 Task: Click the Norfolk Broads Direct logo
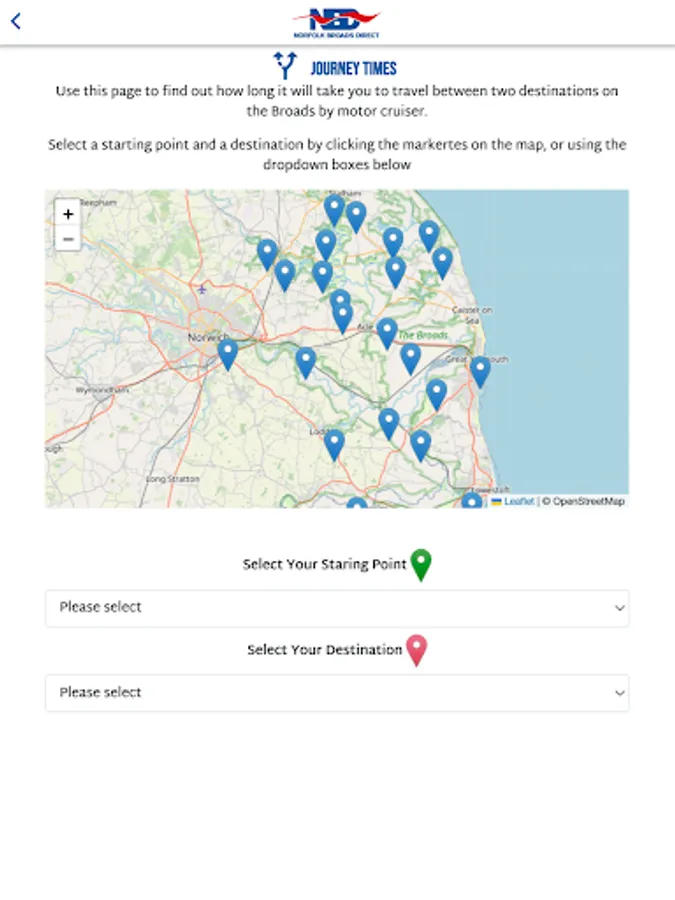point(337,21)
